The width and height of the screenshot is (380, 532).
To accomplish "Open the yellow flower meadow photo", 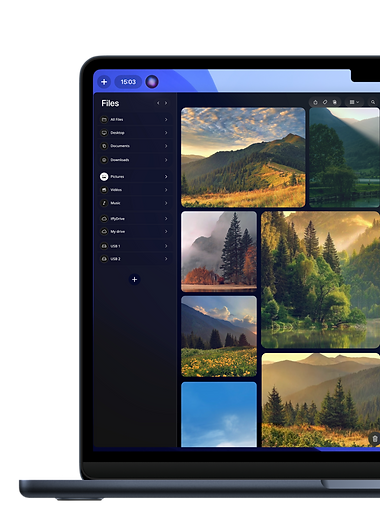I will point(219,336).
